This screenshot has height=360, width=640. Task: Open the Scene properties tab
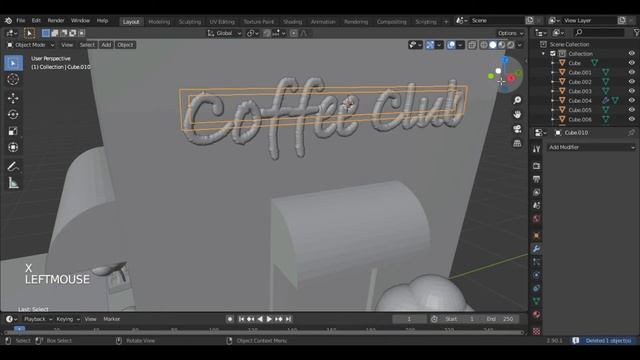click(536, 206)
